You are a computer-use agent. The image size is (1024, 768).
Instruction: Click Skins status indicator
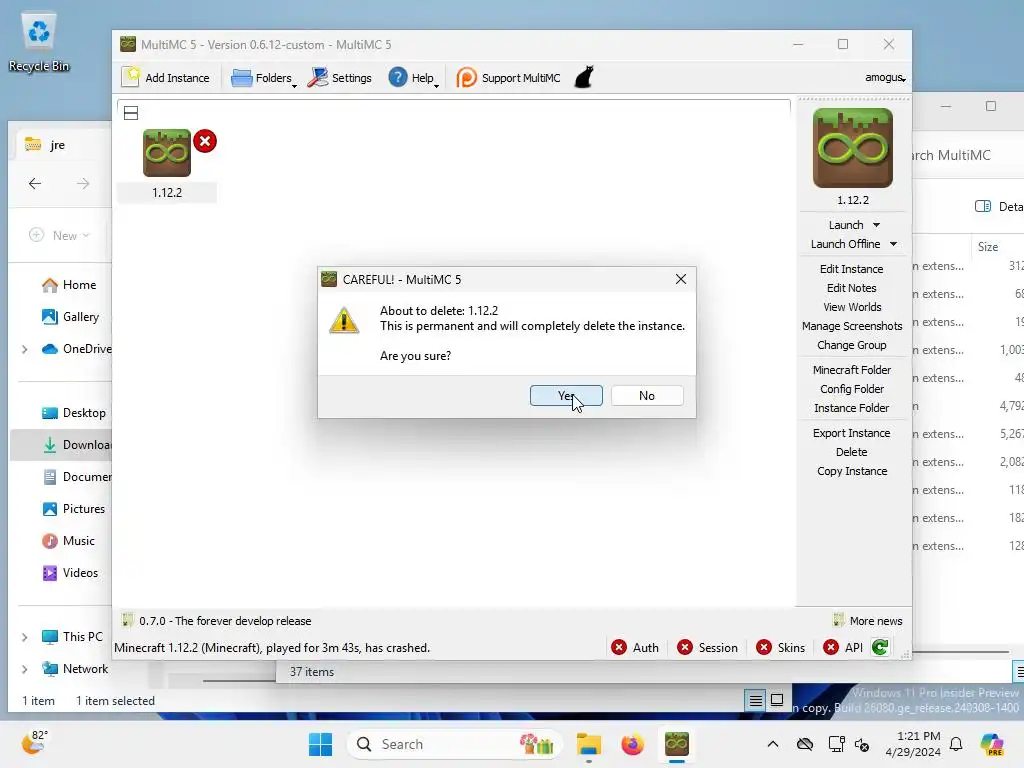[780, 647]
